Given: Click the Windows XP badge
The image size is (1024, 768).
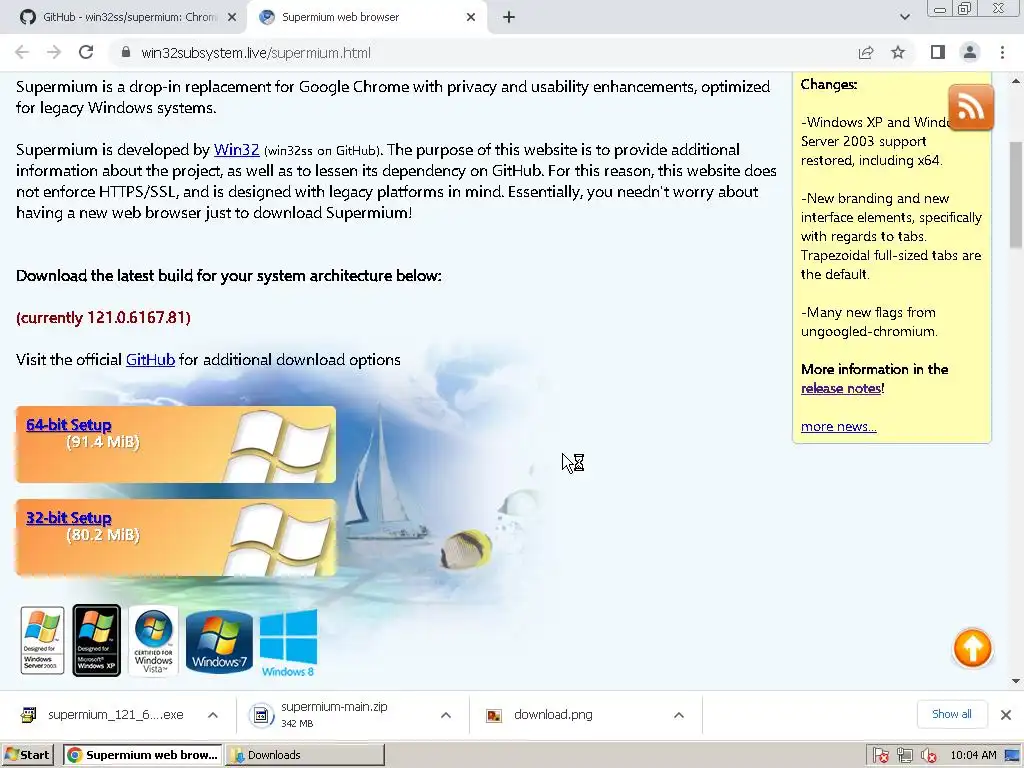Looking at the screenshot, I should 97,640.
